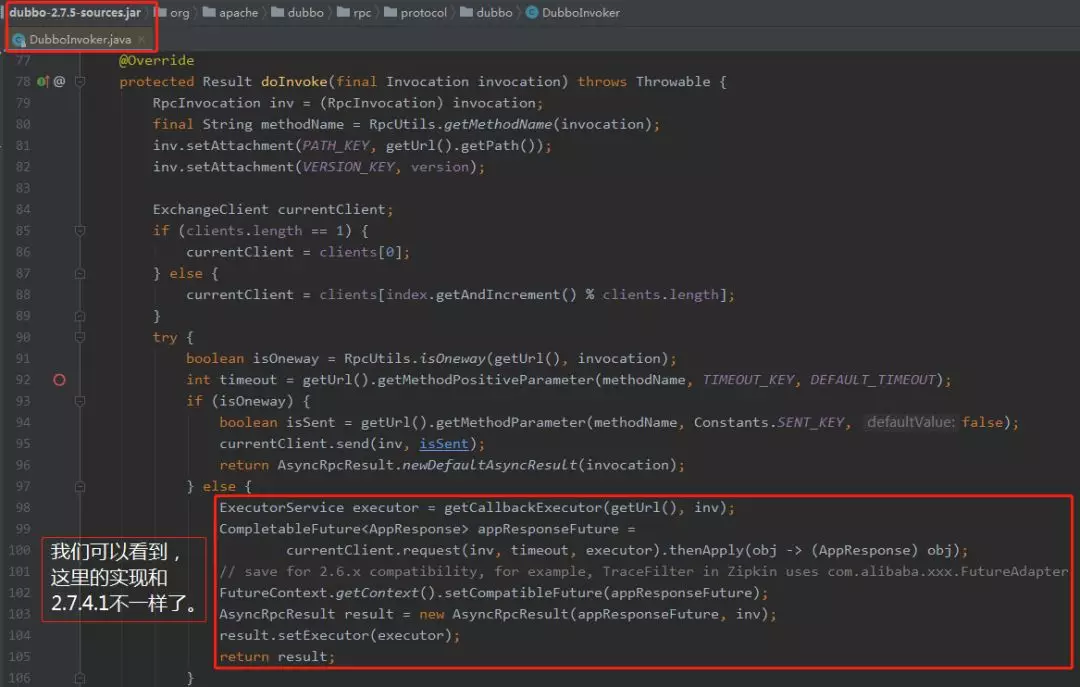
Task: Collapse the else fold marker on line 97
Action: click(80, 486)
